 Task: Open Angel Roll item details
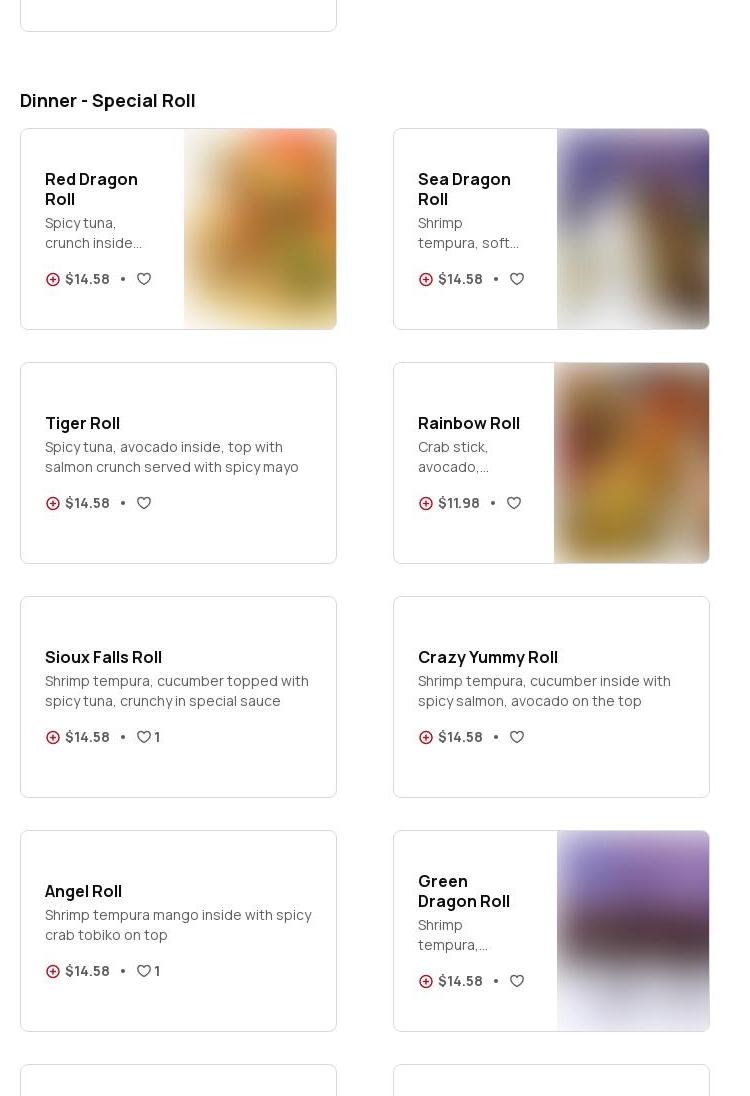[x=83, y=891]
